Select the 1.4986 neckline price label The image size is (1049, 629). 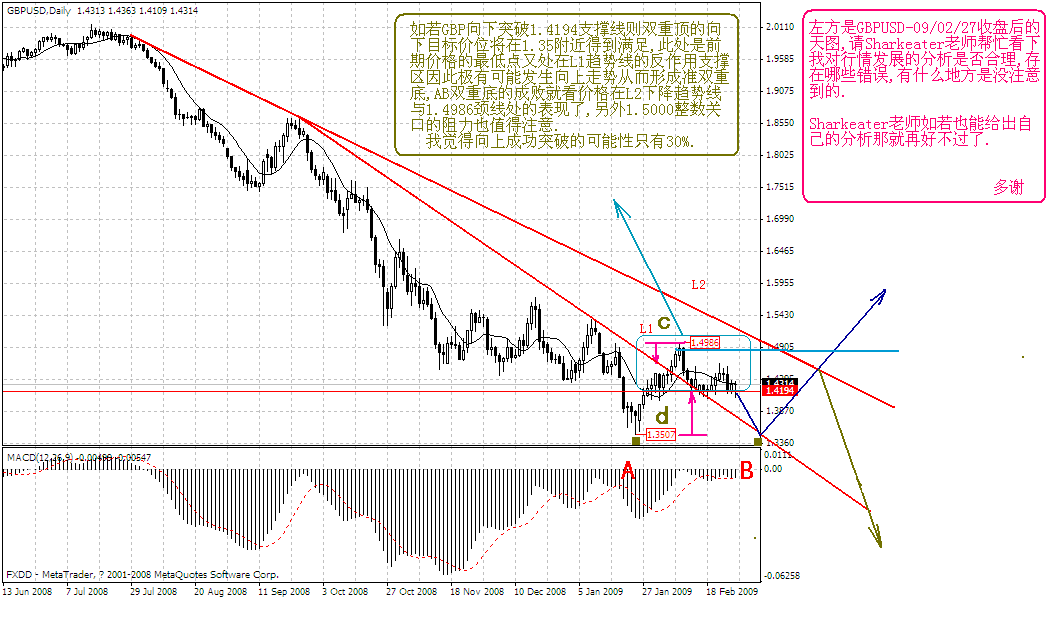coord(704,343)
